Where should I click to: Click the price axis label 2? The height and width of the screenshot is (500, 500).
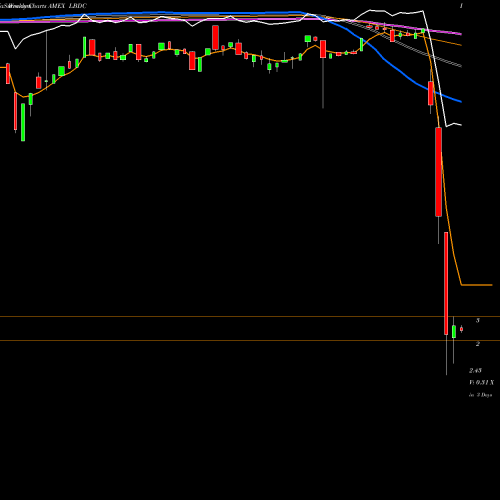click(478, 344)
